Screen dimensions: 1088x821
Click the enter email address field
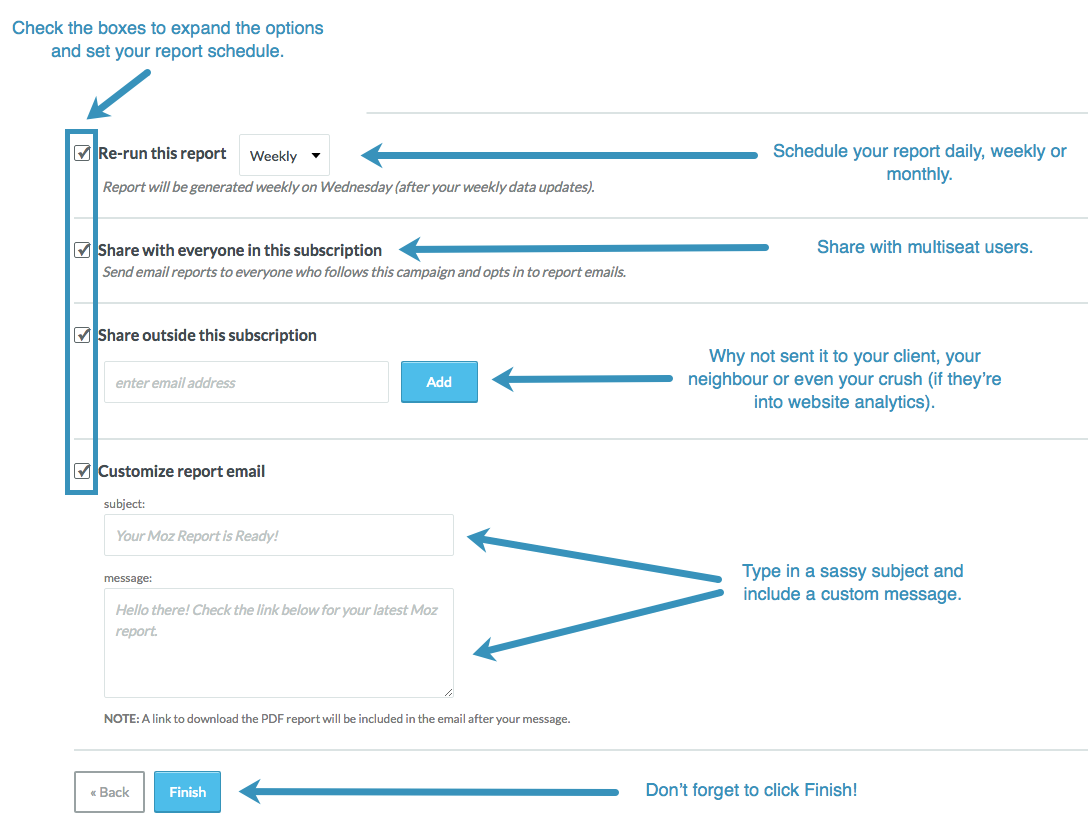click(x=246, y=382)
